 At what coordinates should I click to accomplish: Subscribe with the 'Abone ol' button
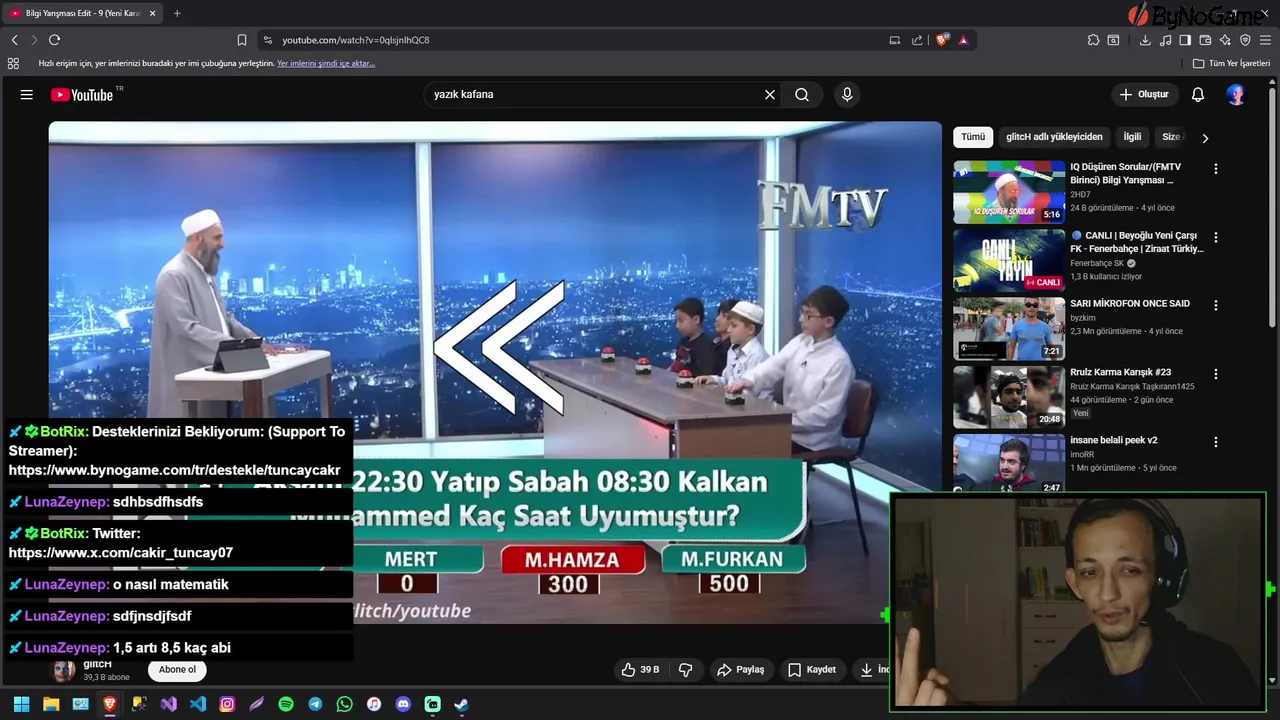tap(177, 670)
